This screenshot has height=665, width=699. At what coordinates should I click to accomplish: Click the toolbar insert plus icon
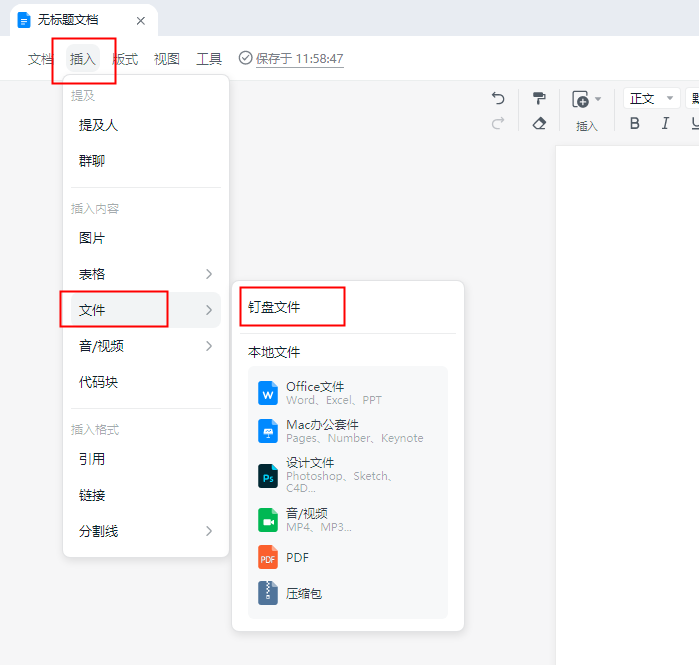coord(580,99)
